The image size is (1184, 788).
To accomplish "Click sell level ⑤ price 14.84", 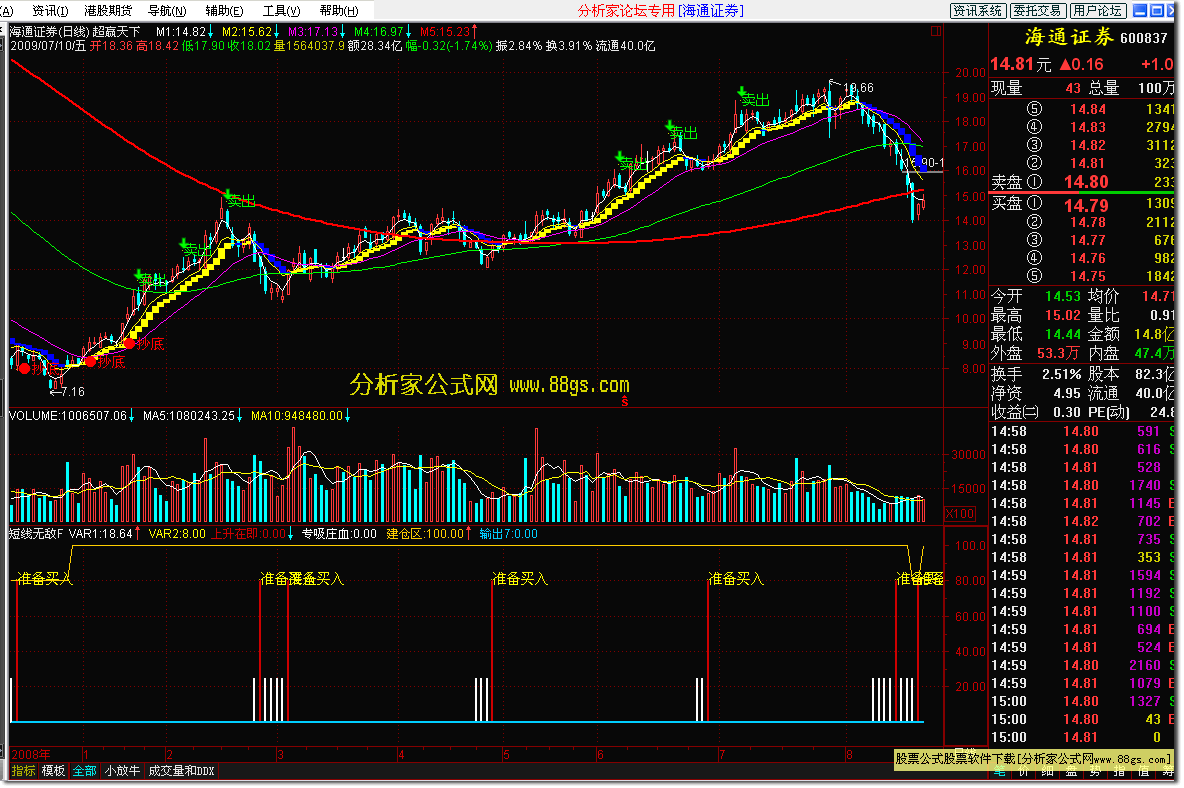I will click(x=1087, y=109).
